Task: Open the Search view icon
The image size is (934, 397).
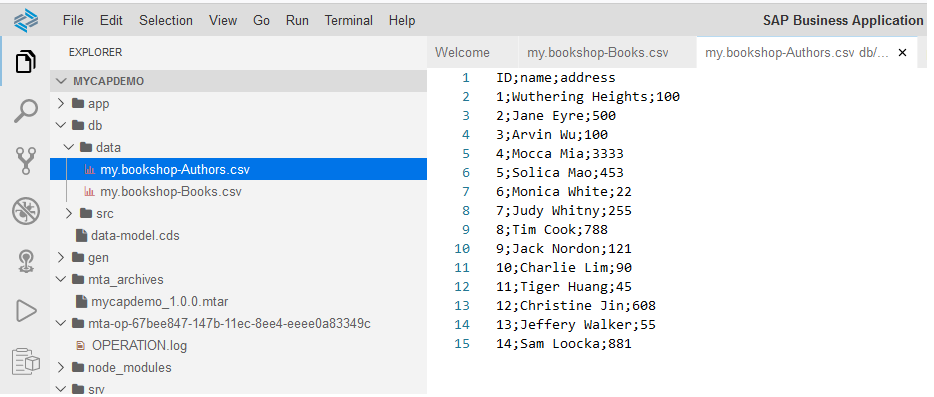Action: pos(26,111)
